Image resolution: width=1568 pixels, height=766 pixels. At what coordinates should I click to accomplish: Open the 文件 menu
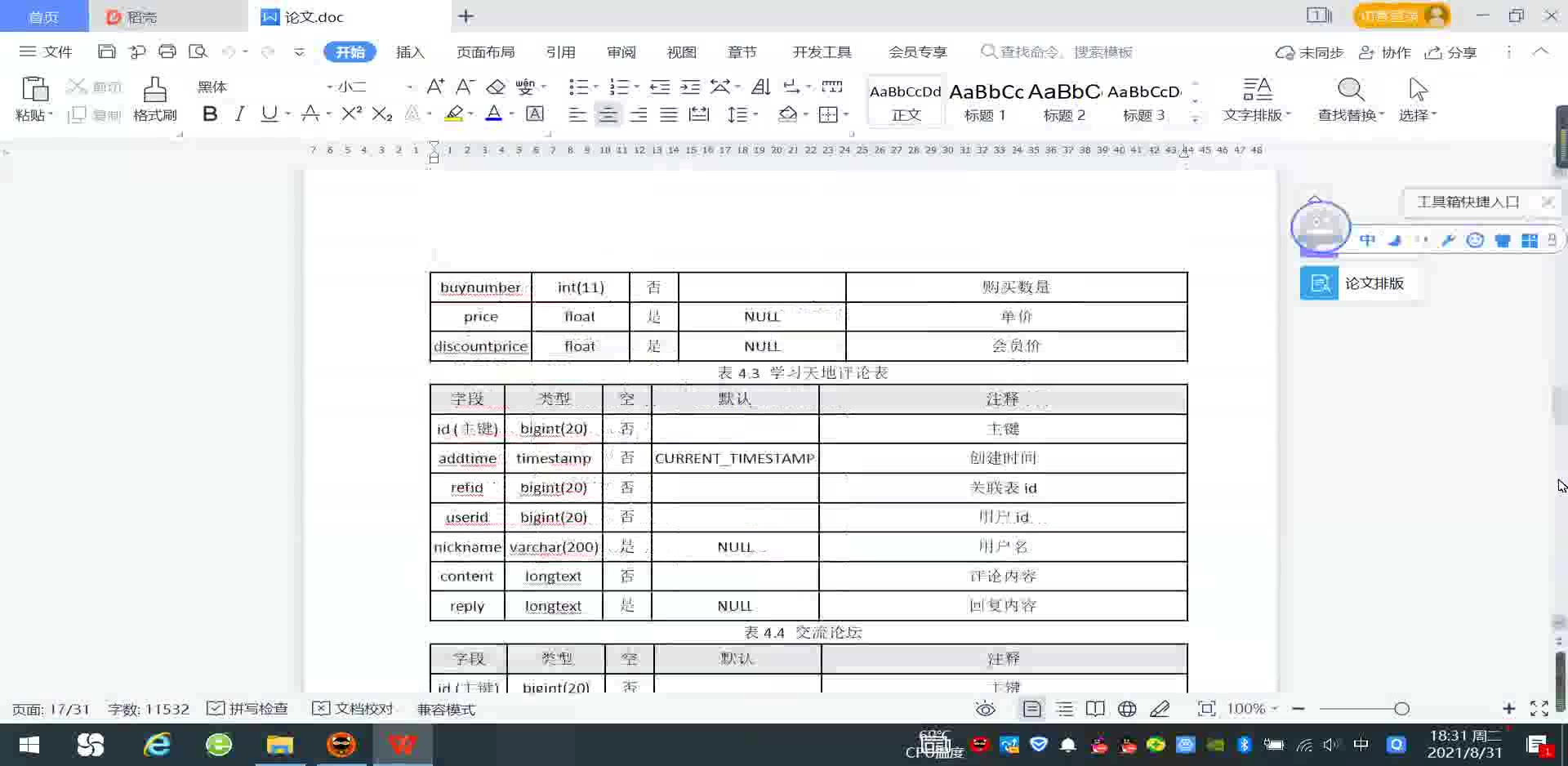coord(47,51)
